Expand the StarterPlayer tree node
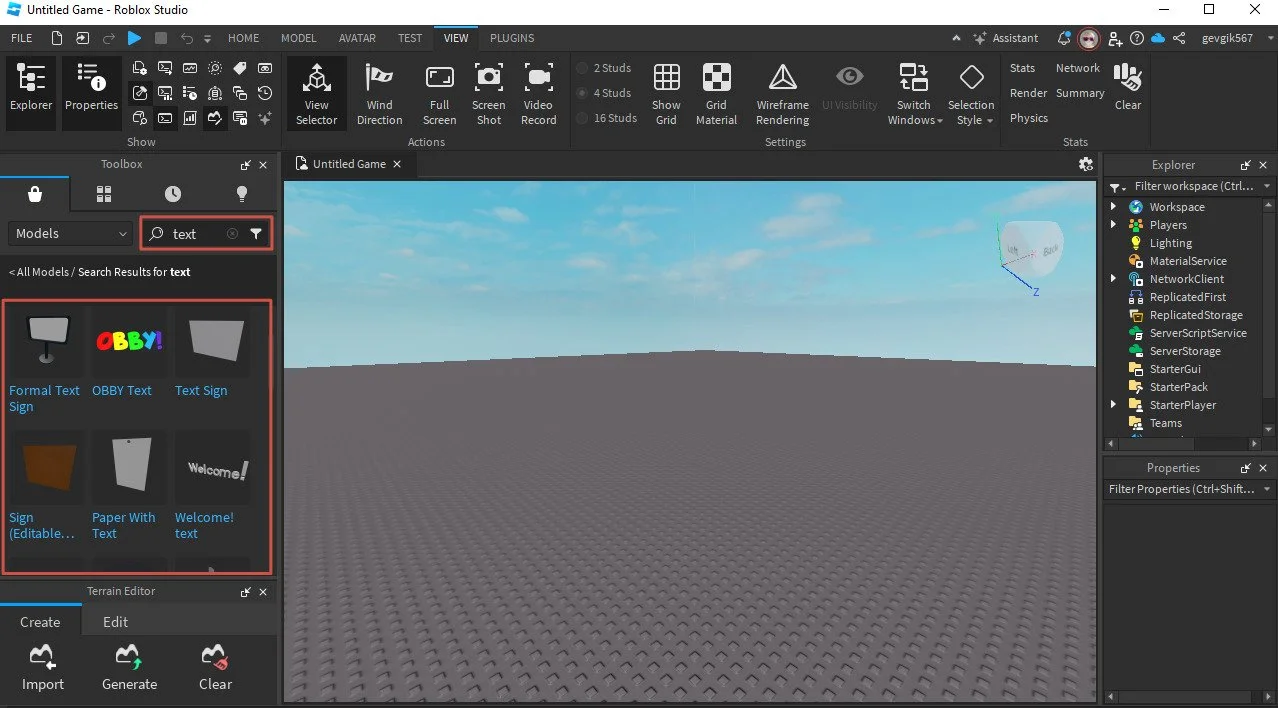 coord(1113,405)
